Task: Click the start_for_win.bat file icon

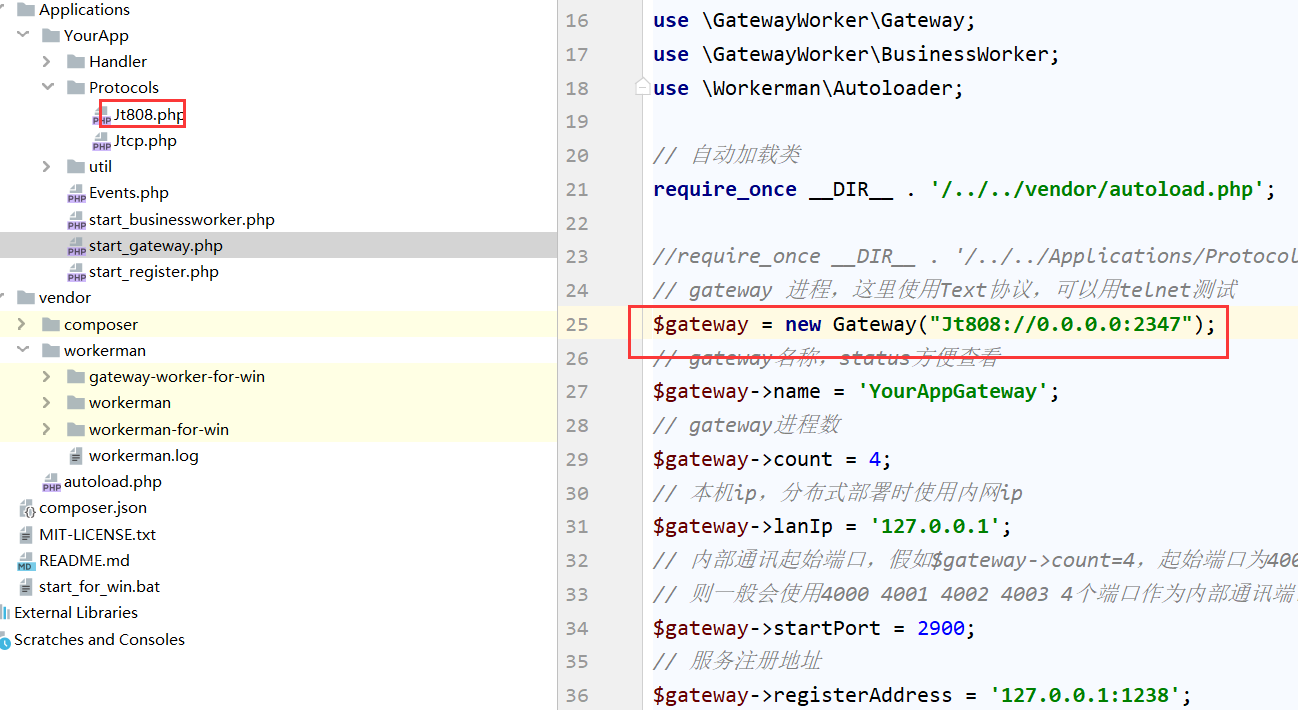Action: click(27, 586)
